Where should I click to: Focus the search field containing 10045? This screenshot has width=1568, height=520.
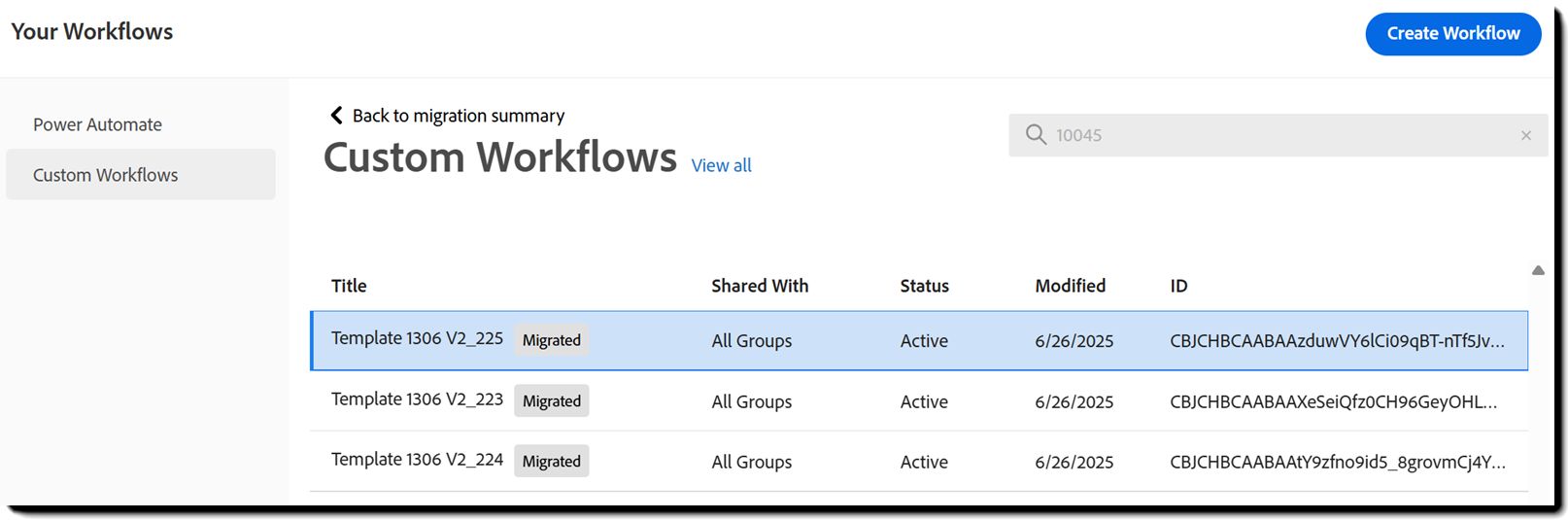[1278, 135]
